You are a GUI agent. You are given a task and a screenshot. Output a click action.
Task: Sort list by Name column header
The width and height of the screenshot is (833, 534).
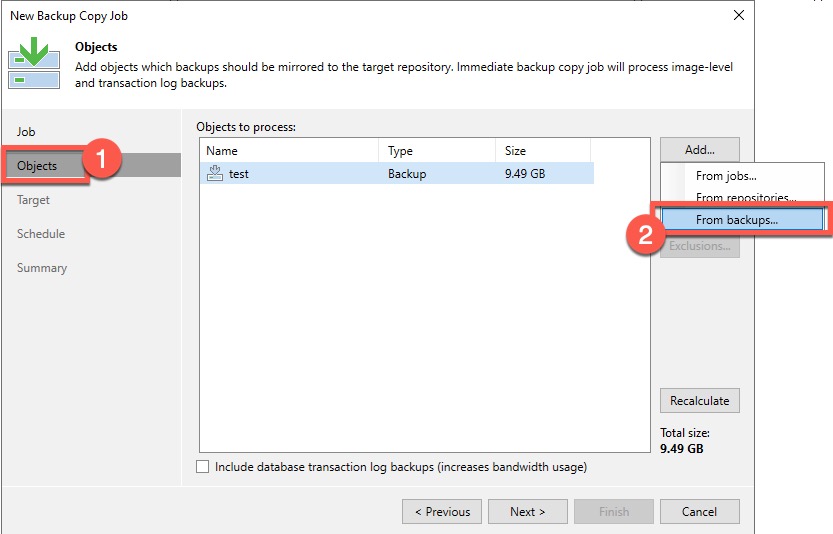[x=288, y=150]
